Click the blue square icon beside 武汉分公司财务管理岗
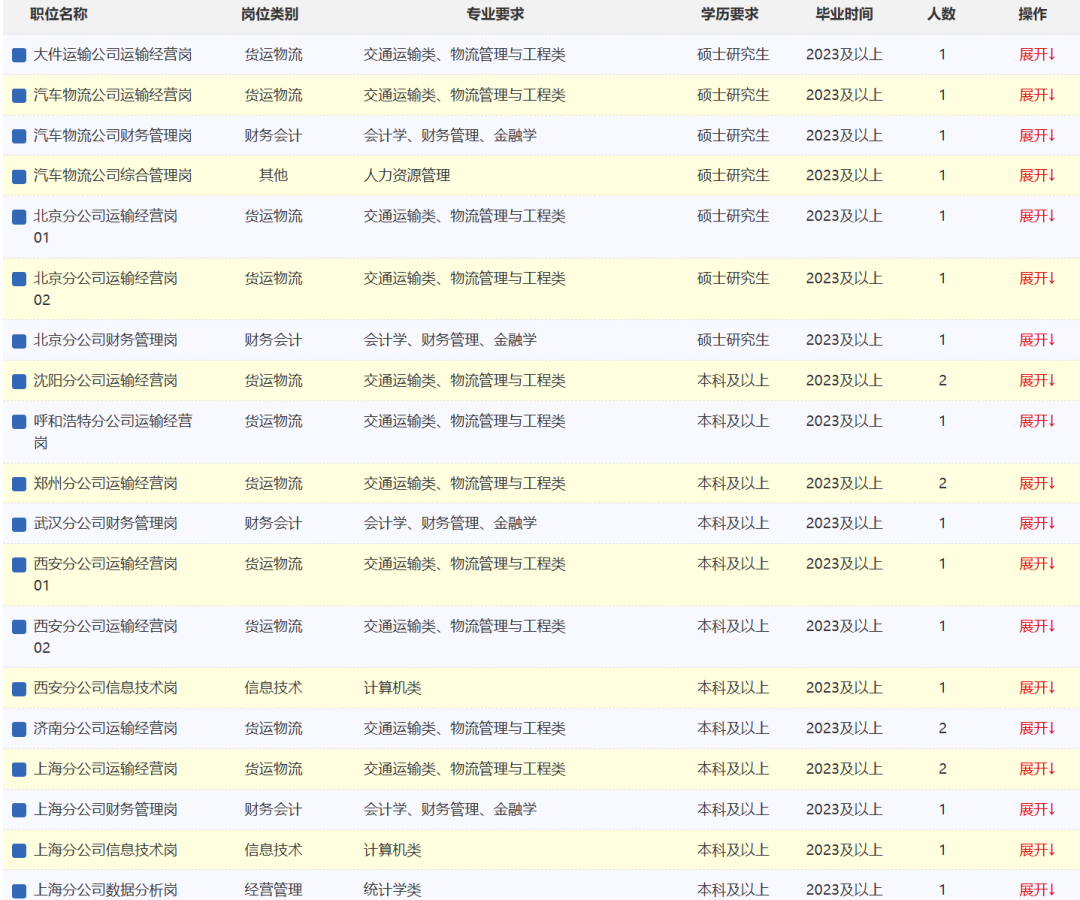The image size is (1080, 900). 19,524
